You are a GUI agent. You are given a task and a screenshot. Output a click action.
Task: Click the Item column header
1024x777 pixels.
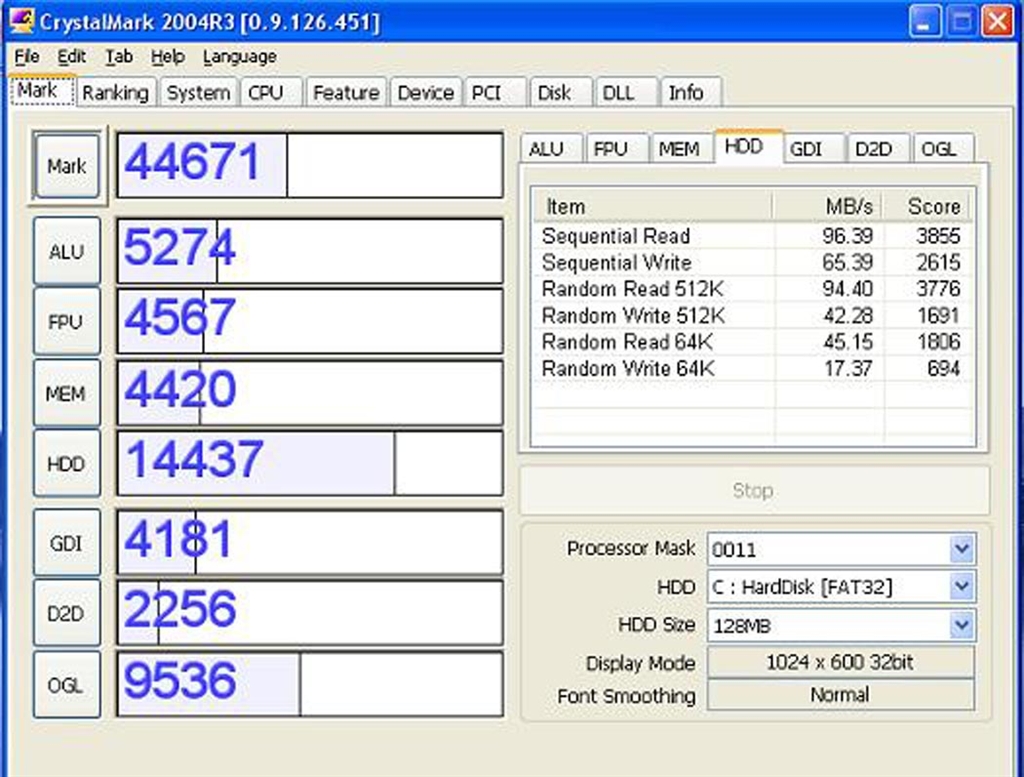coord(652,206)
